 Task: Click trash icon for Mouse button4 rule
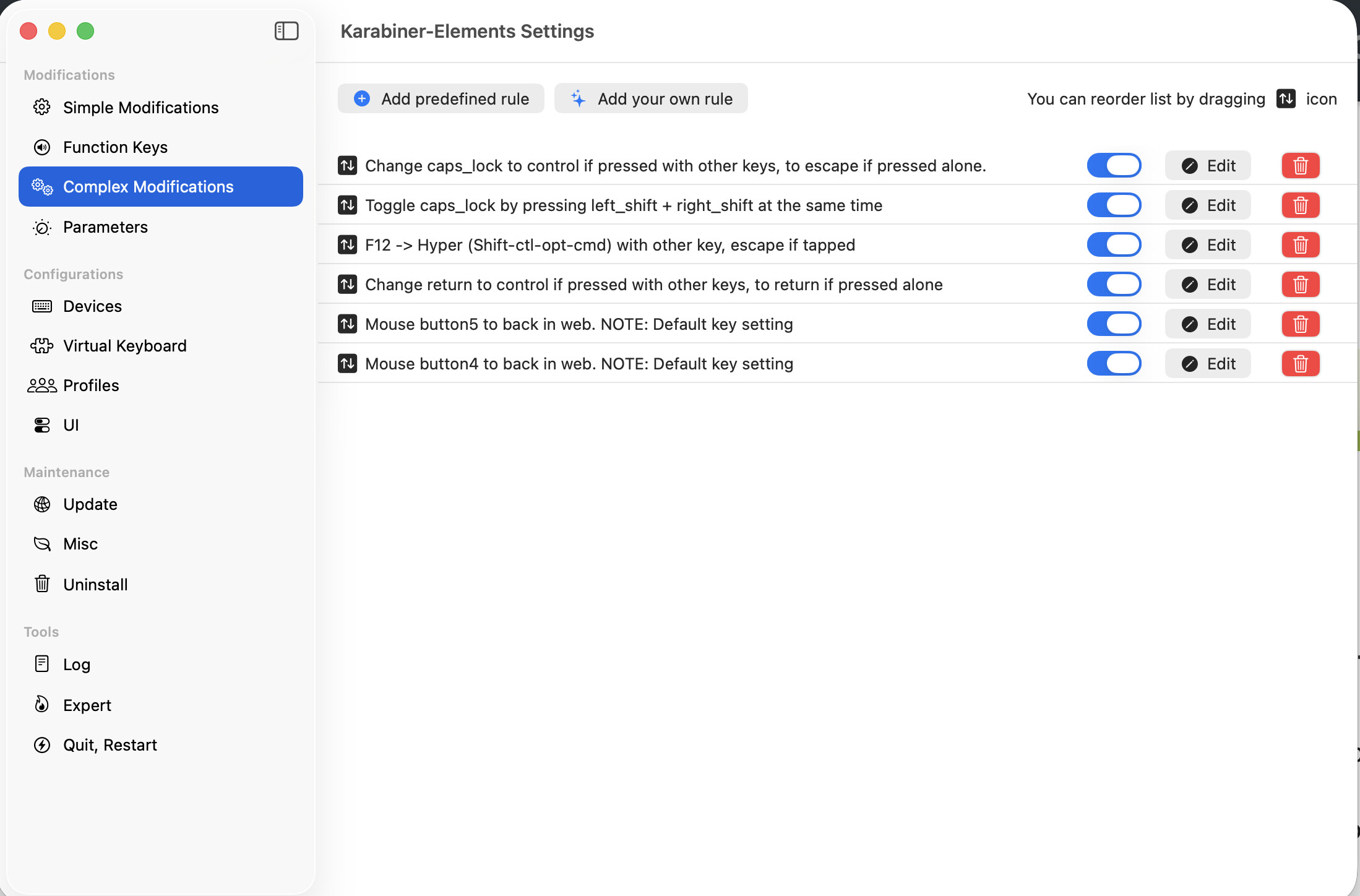click(1300, 364)
